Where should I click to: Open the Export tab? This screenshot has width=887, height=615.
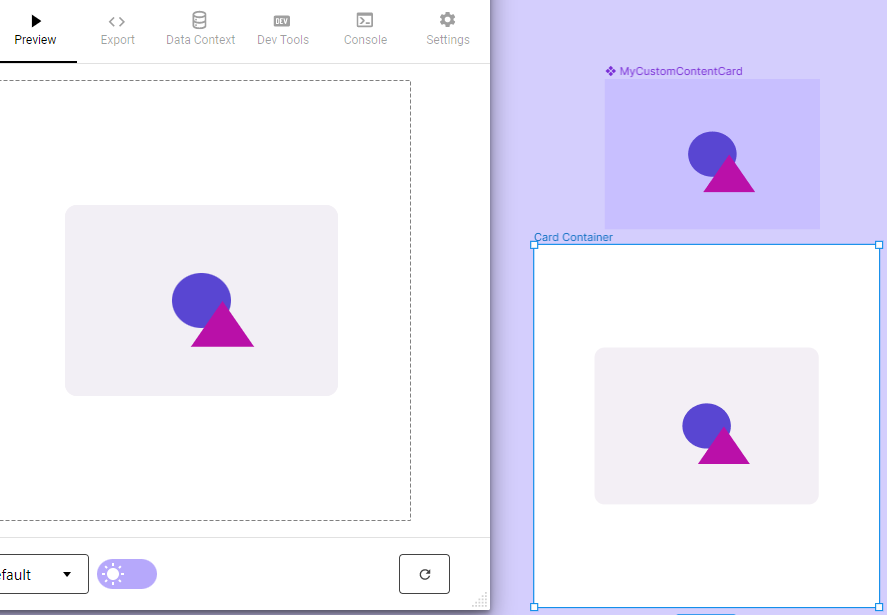[x=117, y=30]
